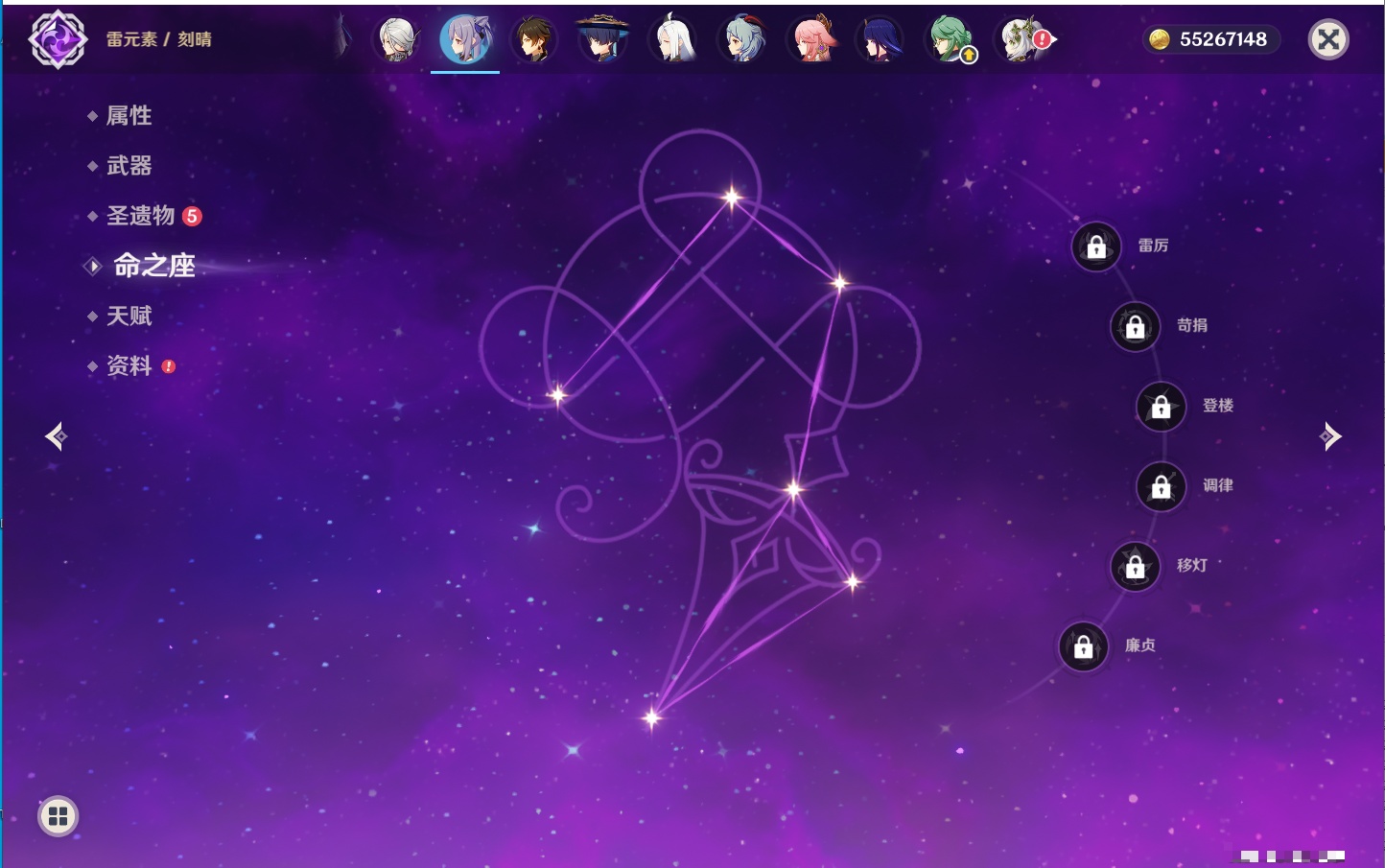This screenshot has height=868, width=1385.
Task: Go to next character with right arrow
Action: [x=1330, y=436]
